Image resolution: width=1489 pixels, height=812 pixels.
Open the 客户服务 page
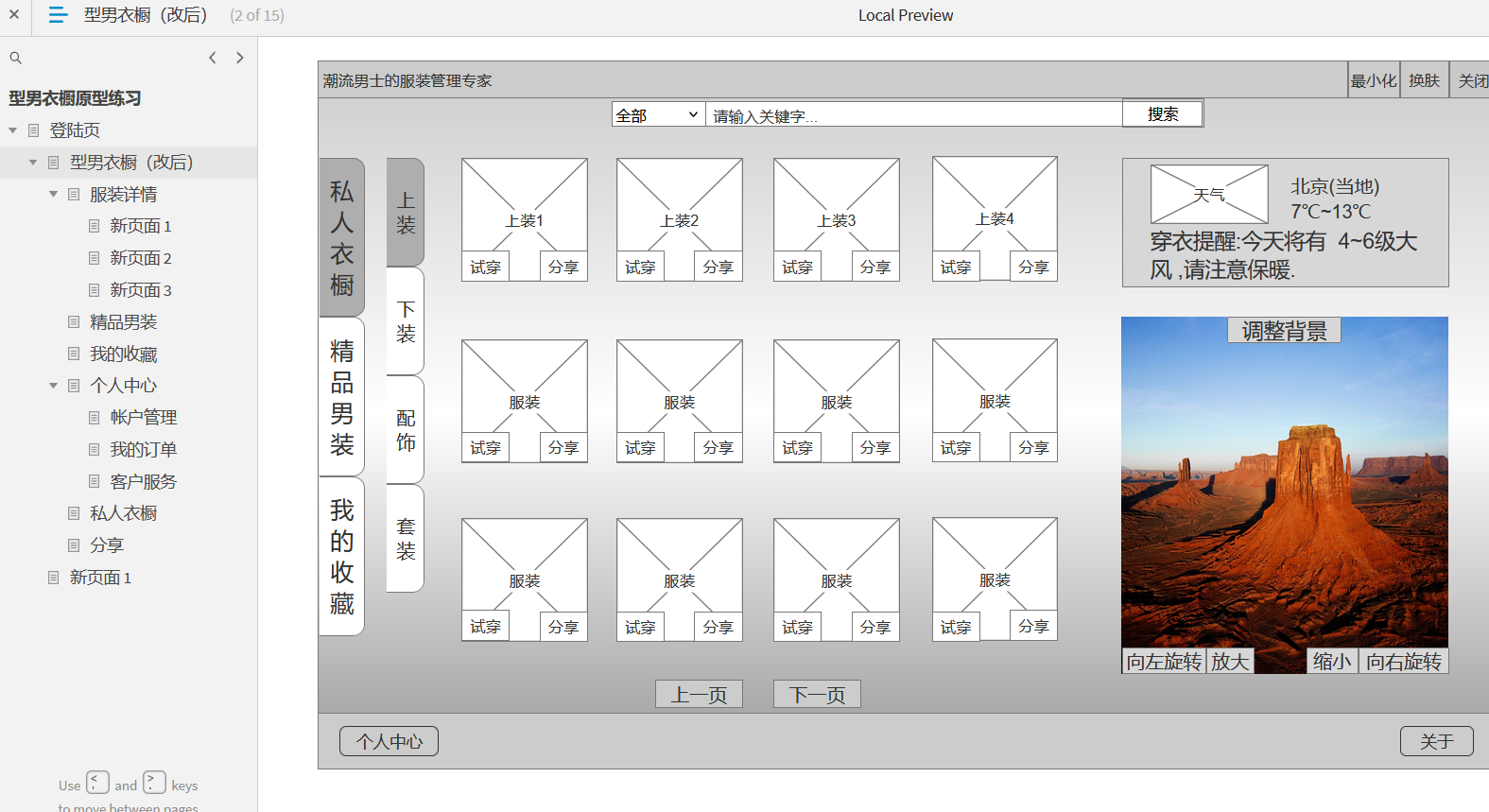pos(143,482)
